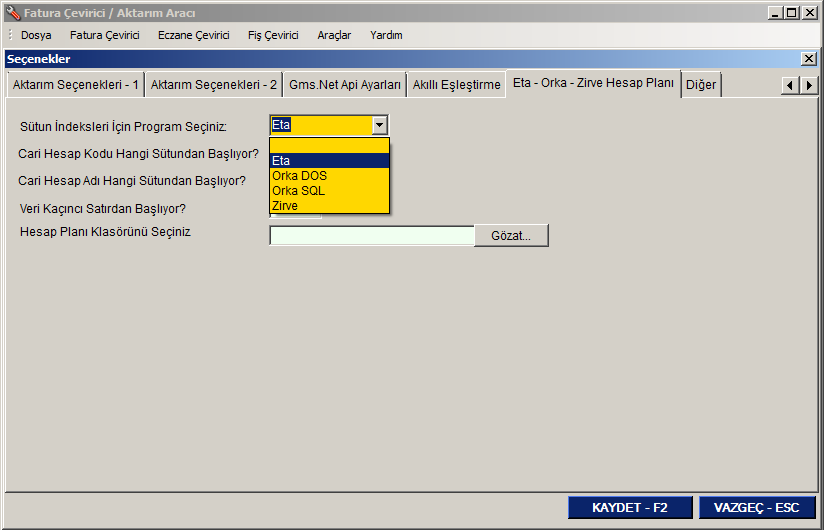Close the Seçenekler panel
The image size is (824, 530).
pyautogui.click(x=809, y=59)
